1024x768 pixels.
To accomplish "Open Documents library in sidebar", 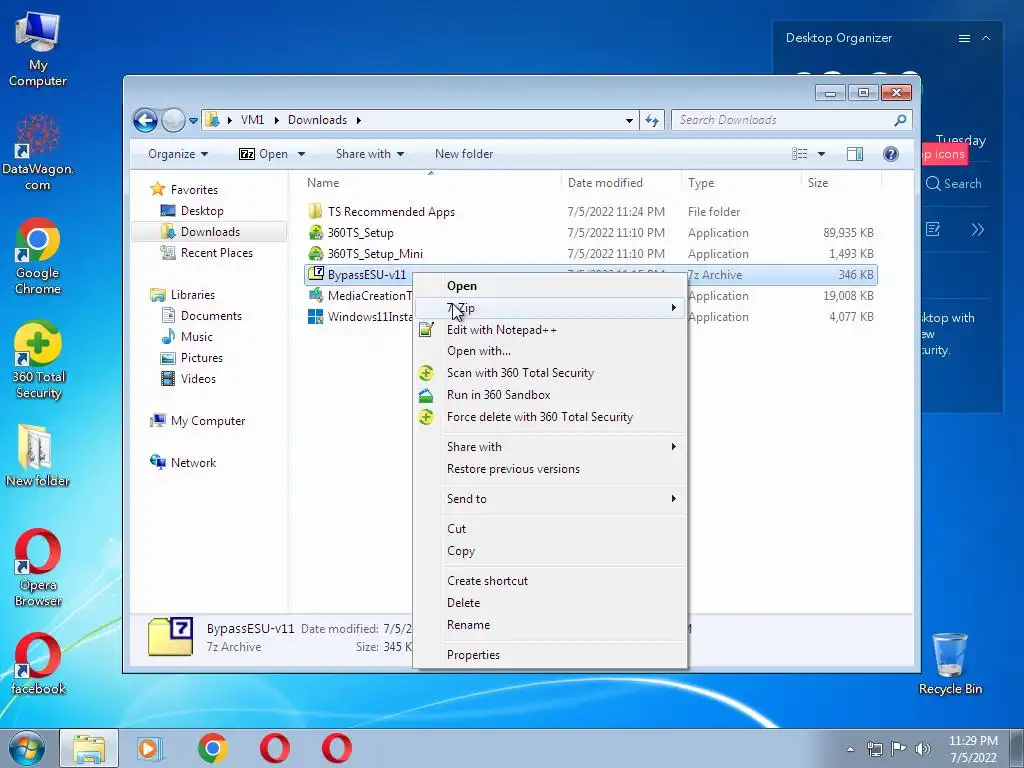I will pyautogui.click(x=211, y=316).
